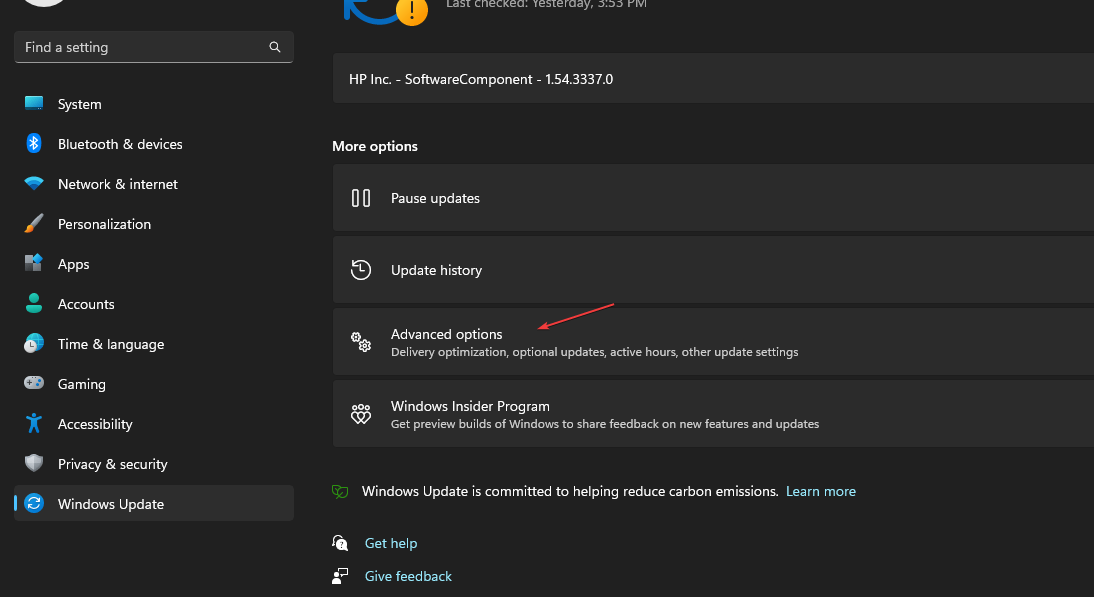Open Windows Insider Program settings
Image resolution: width=1094 pixels, height=597 pixels.
click(470, 407)
